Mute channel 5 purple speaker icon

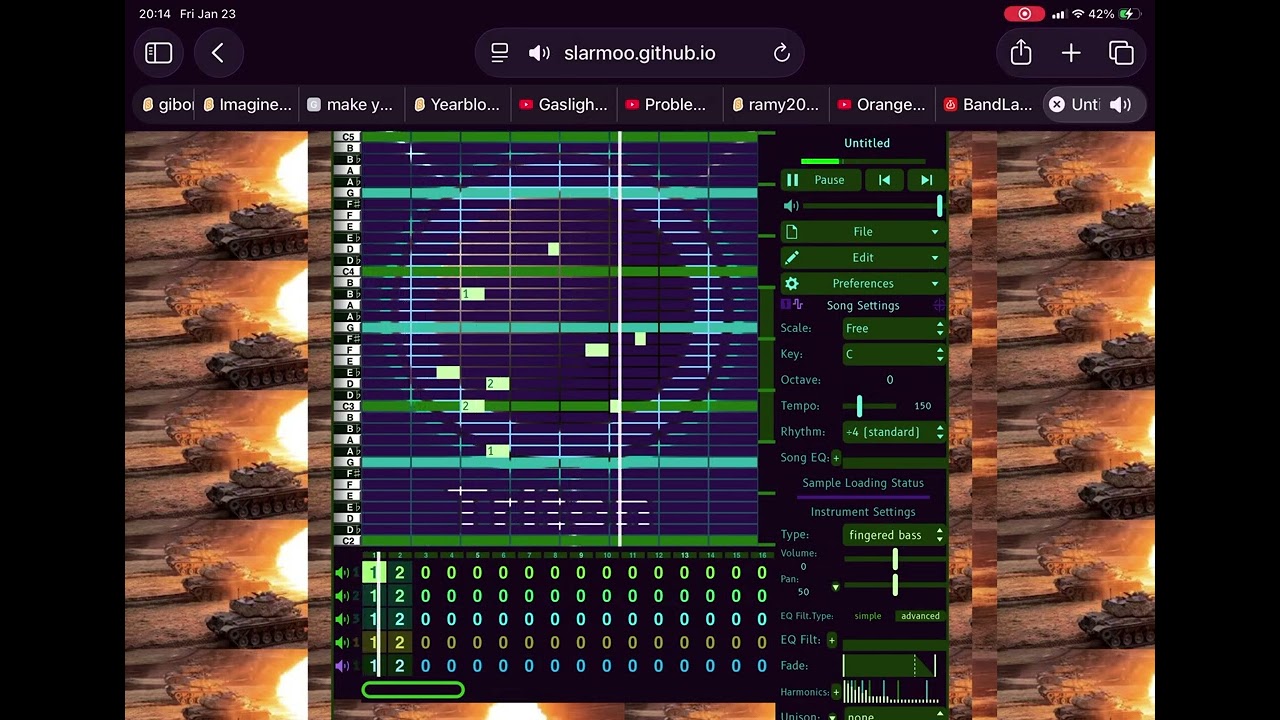tap(342, 666)
